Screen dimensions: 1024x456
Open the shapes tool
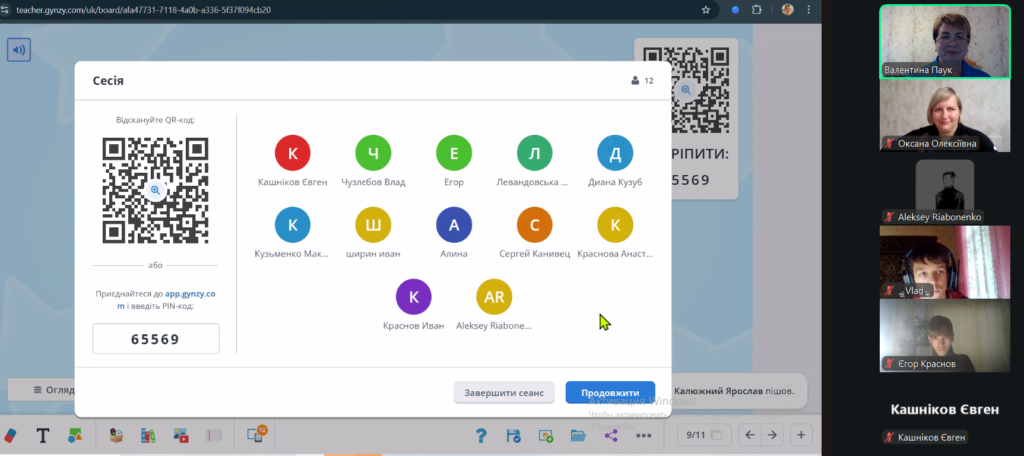click(x=75, y=435)
